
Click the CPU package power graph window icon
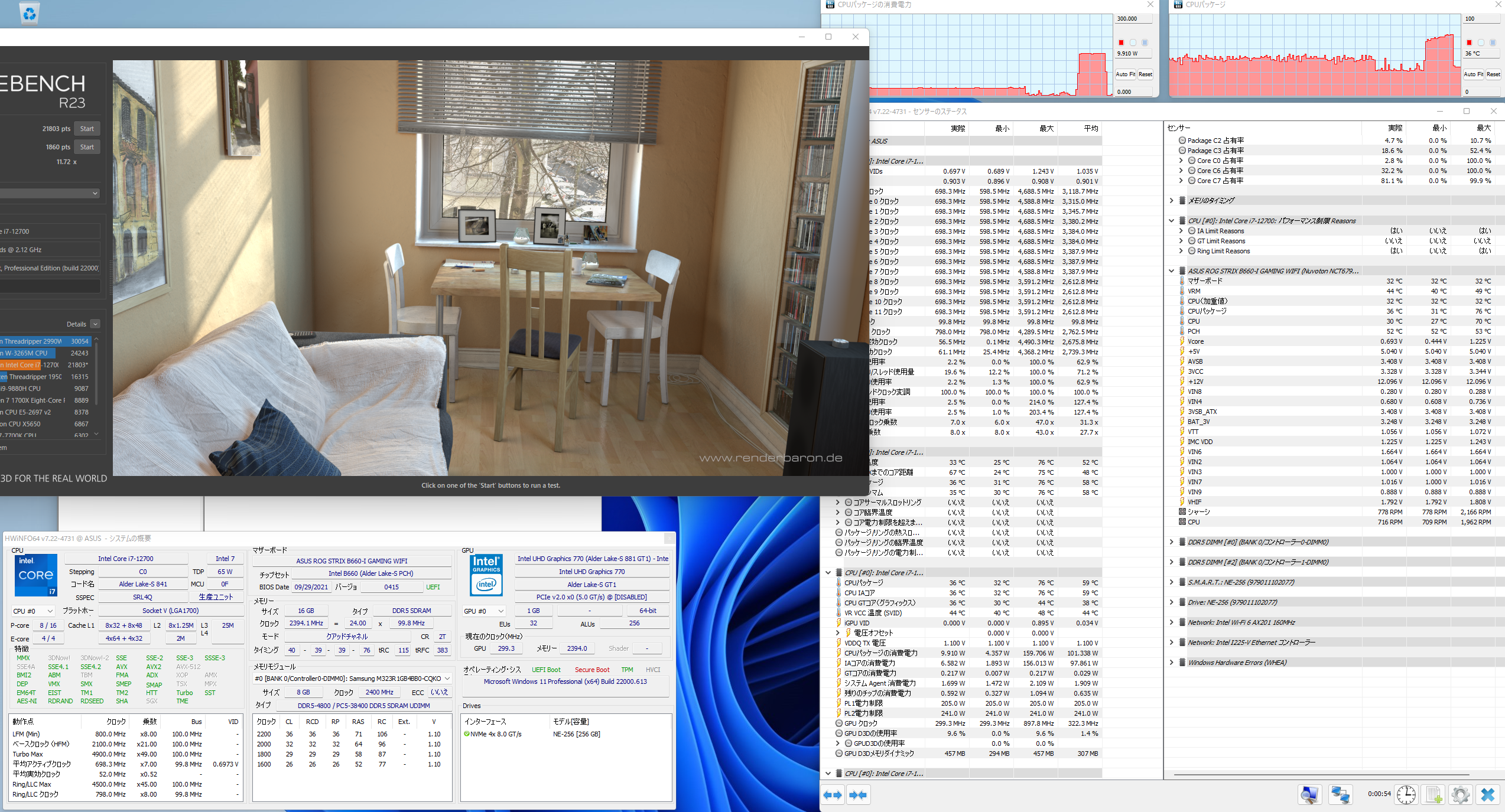(x=830, y=5)
